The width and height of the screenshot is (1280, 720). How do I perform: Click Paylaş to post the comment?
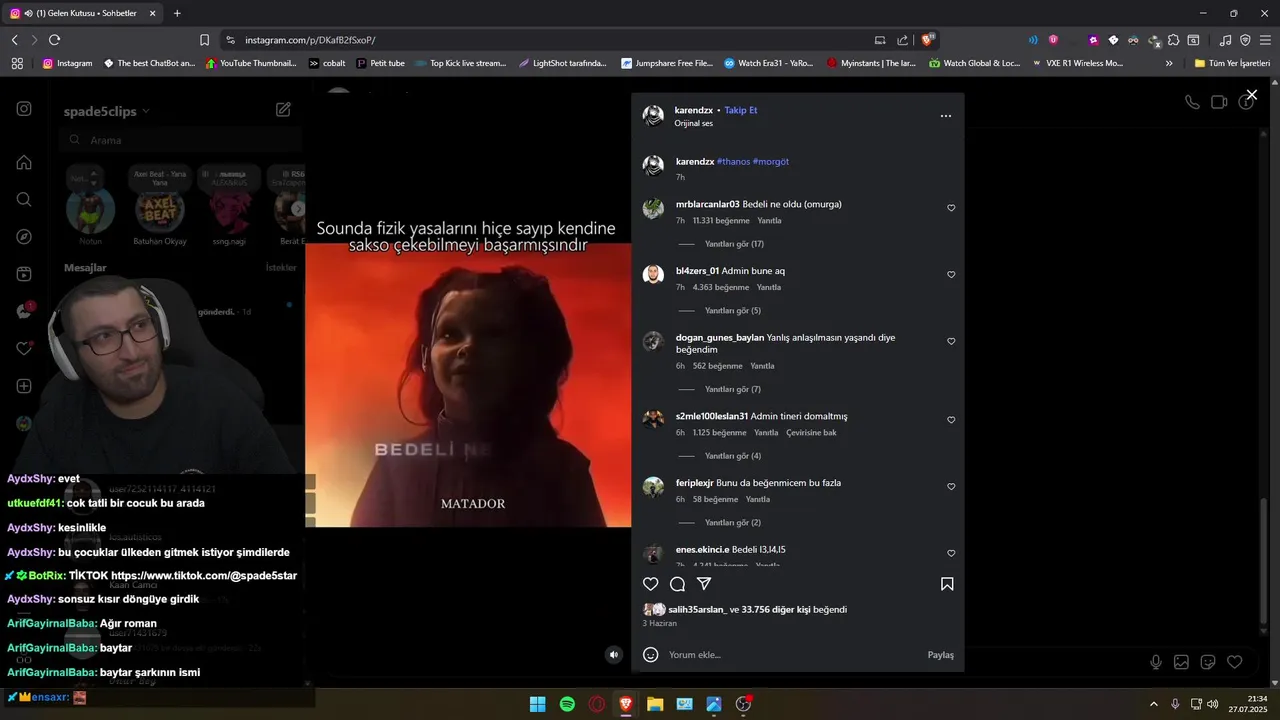point(941,655)
